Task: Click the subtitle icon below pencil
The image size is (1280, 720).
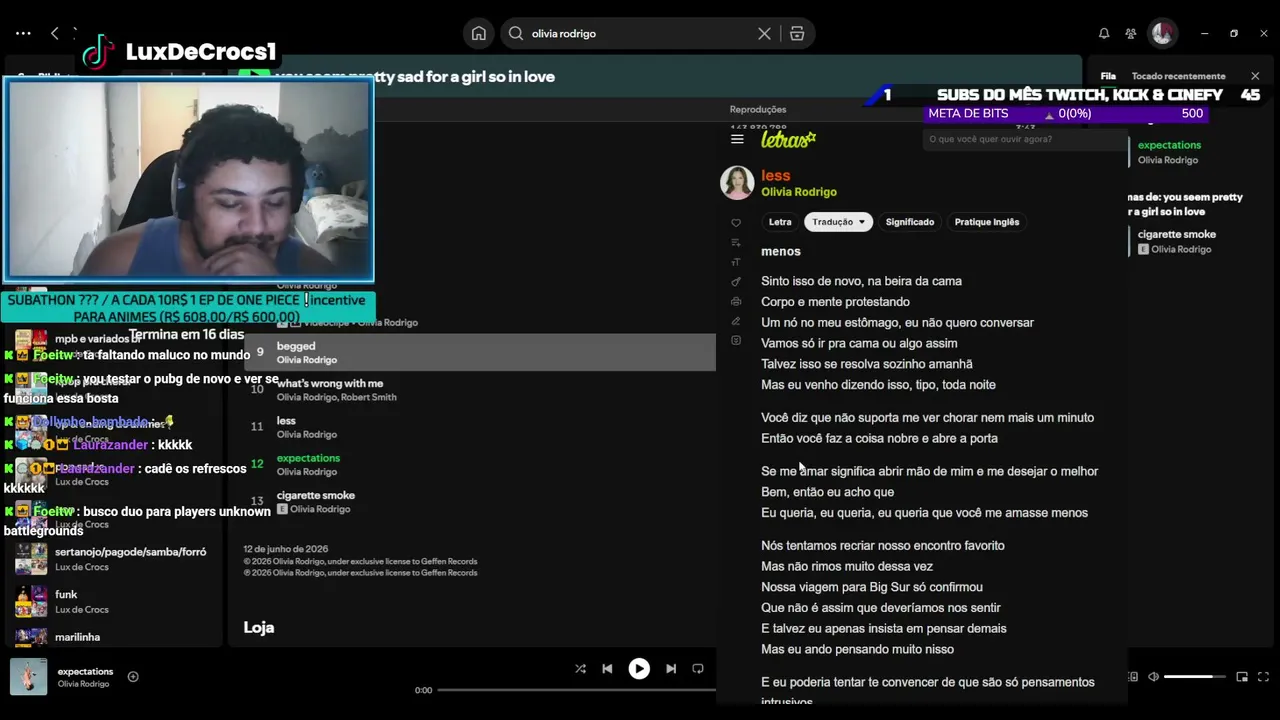Action: (x=736, y=341)
